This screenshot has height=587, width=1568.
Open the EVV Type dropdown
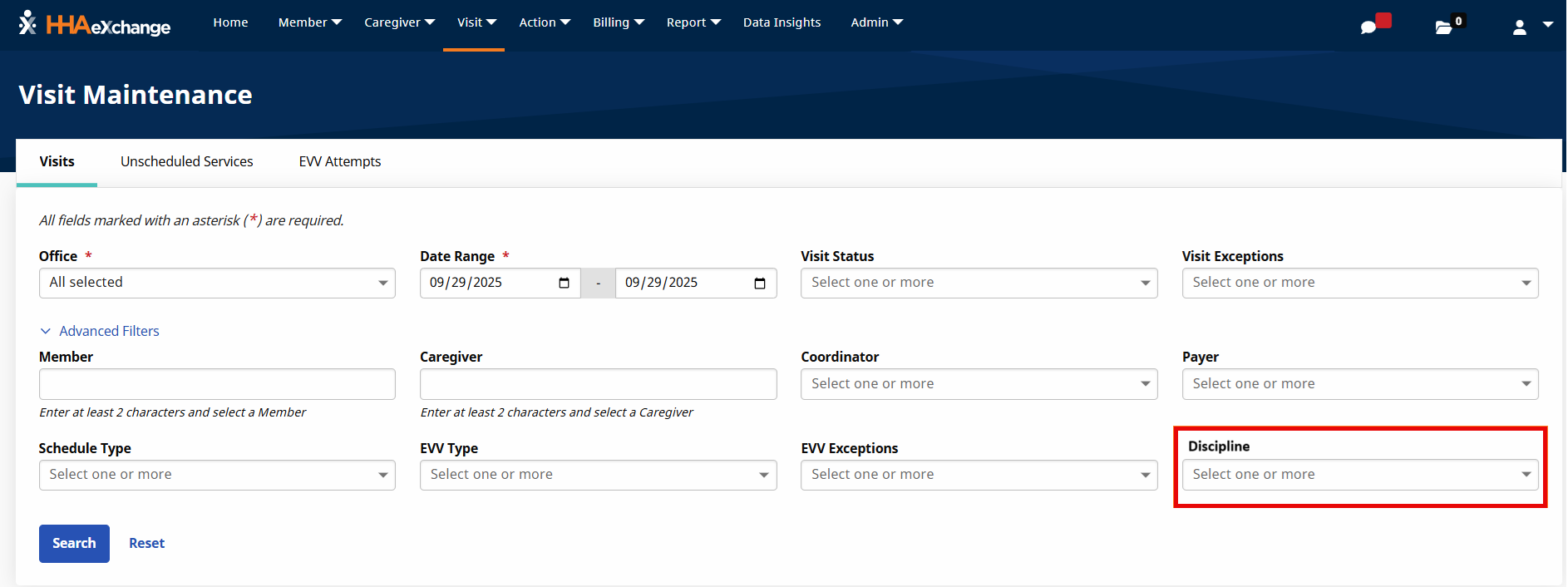point(598,475)
